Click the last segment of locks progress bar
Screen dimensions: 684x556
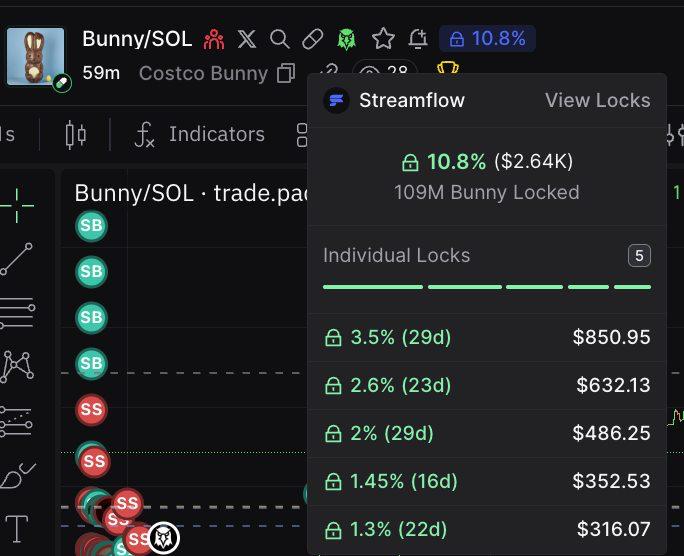[x=633, y=287]
